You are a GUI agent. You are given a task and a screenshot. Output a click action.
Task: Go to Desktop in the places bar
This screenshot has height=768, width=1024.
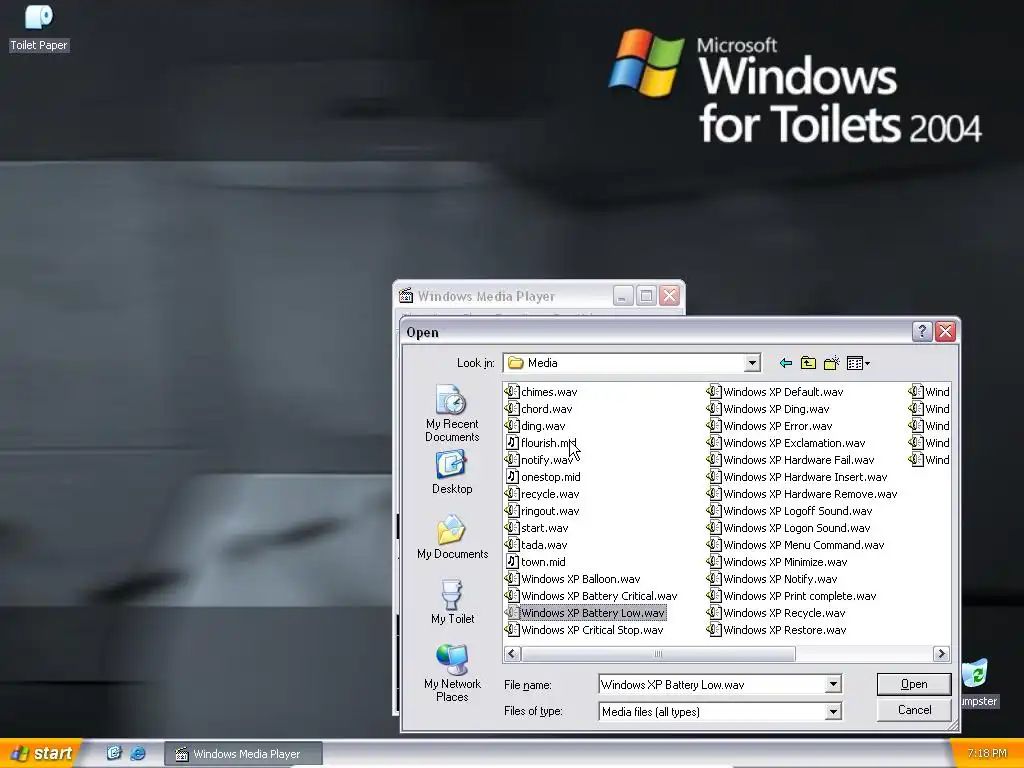coord(452,473)
